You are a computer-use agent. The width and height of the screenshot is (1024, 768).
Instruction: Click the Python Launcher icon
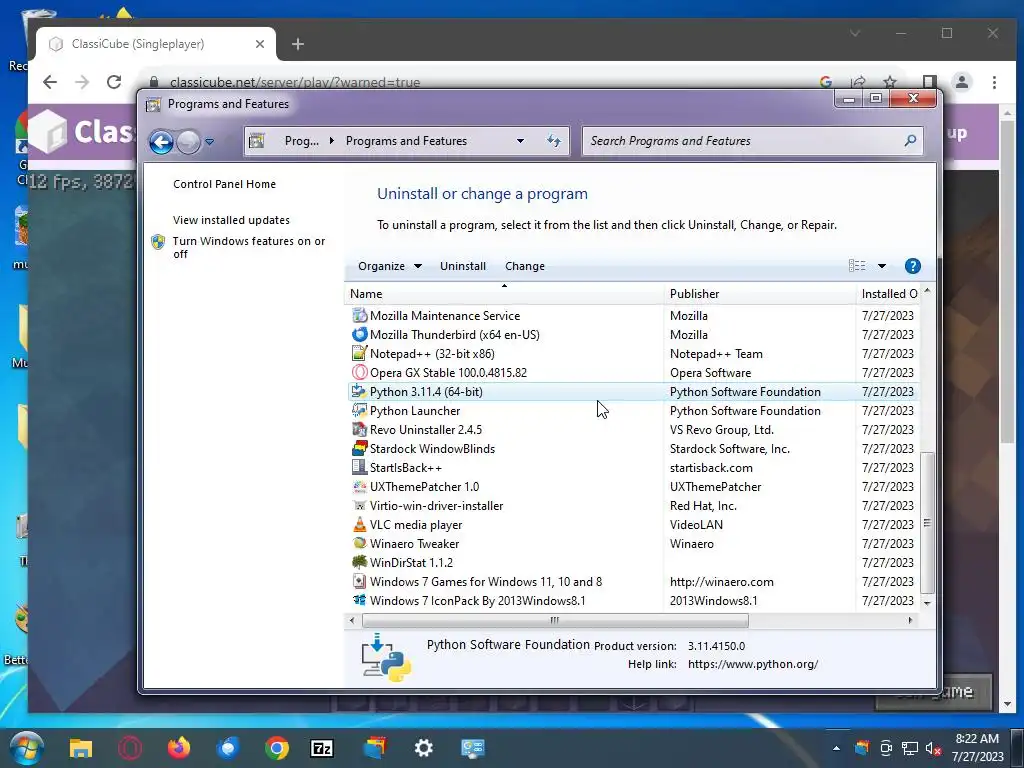[x=359, y=410]
